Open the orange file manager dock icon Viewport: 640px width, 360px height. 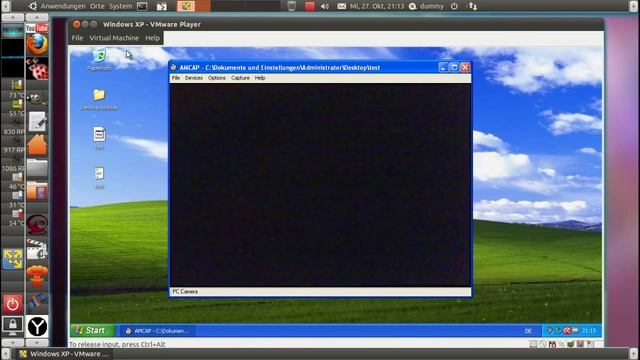(37, 191)
